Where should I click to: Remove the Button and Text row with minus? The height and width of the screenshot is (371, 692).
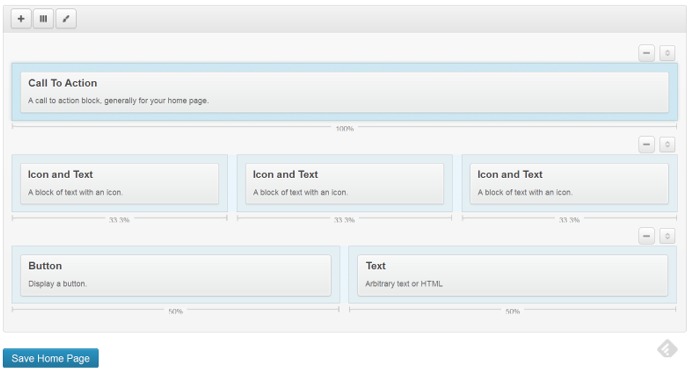(x=646, y=236)
